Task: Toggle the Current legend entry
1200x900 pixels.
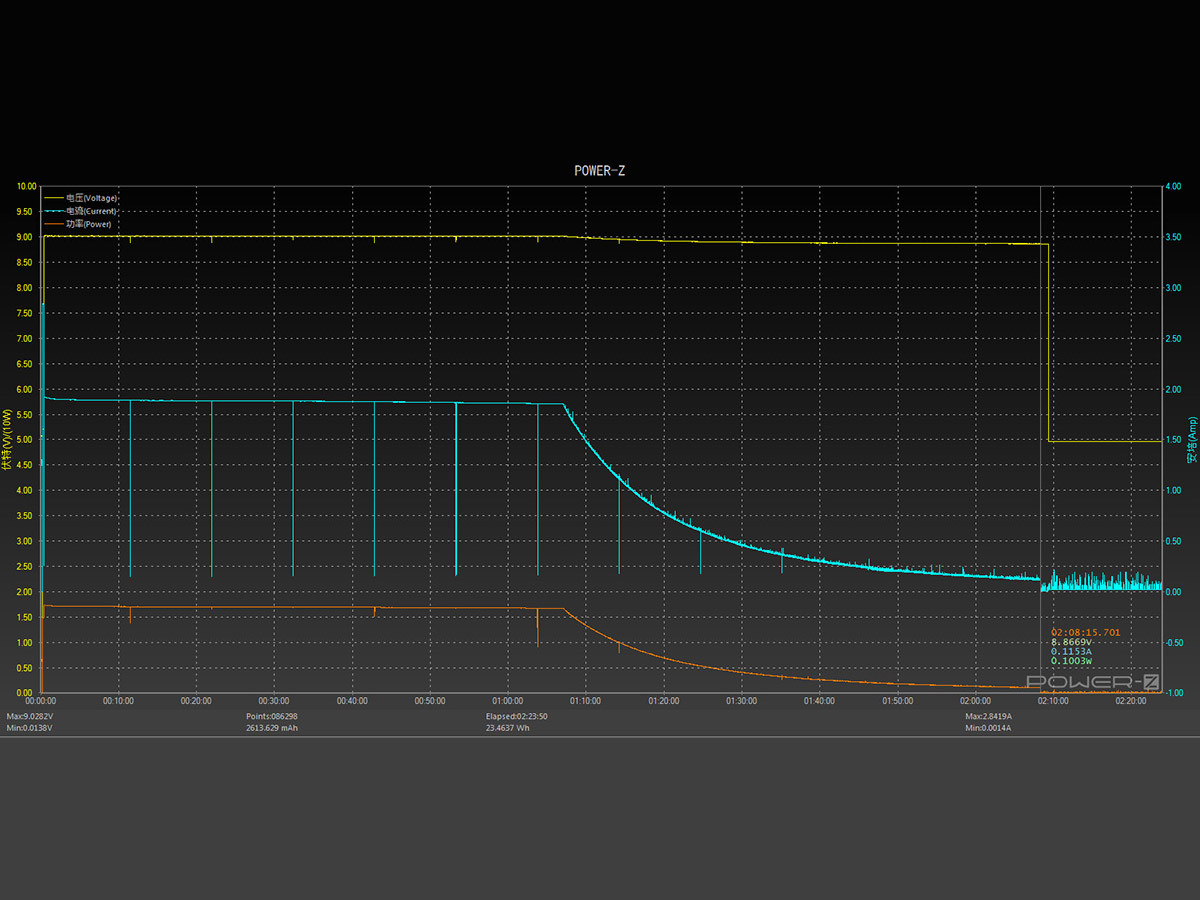Action: pos(91,211)
